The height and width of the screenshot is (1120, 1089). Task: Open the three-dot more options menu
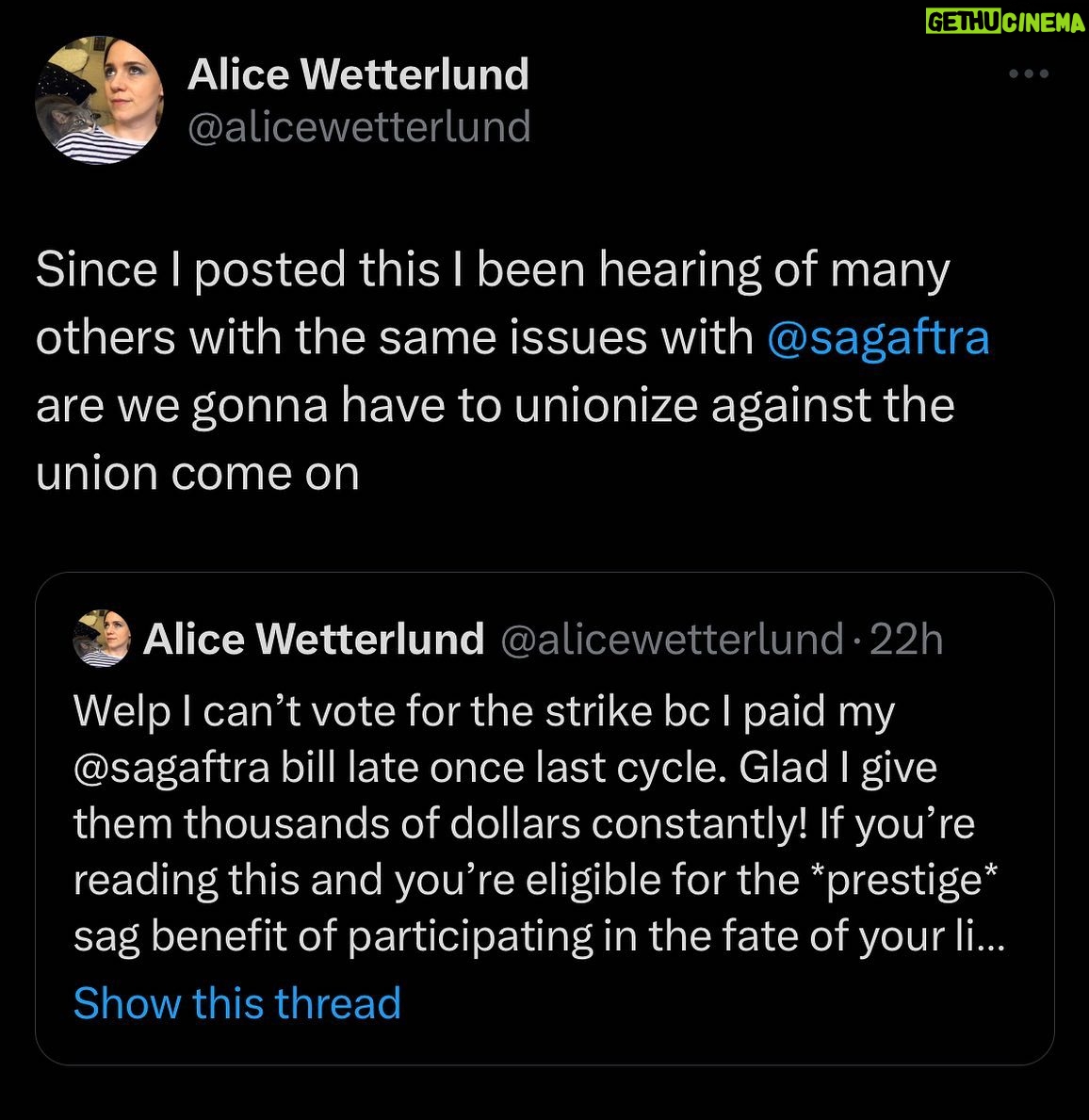pyautogui.click(x=1029, y=74)
